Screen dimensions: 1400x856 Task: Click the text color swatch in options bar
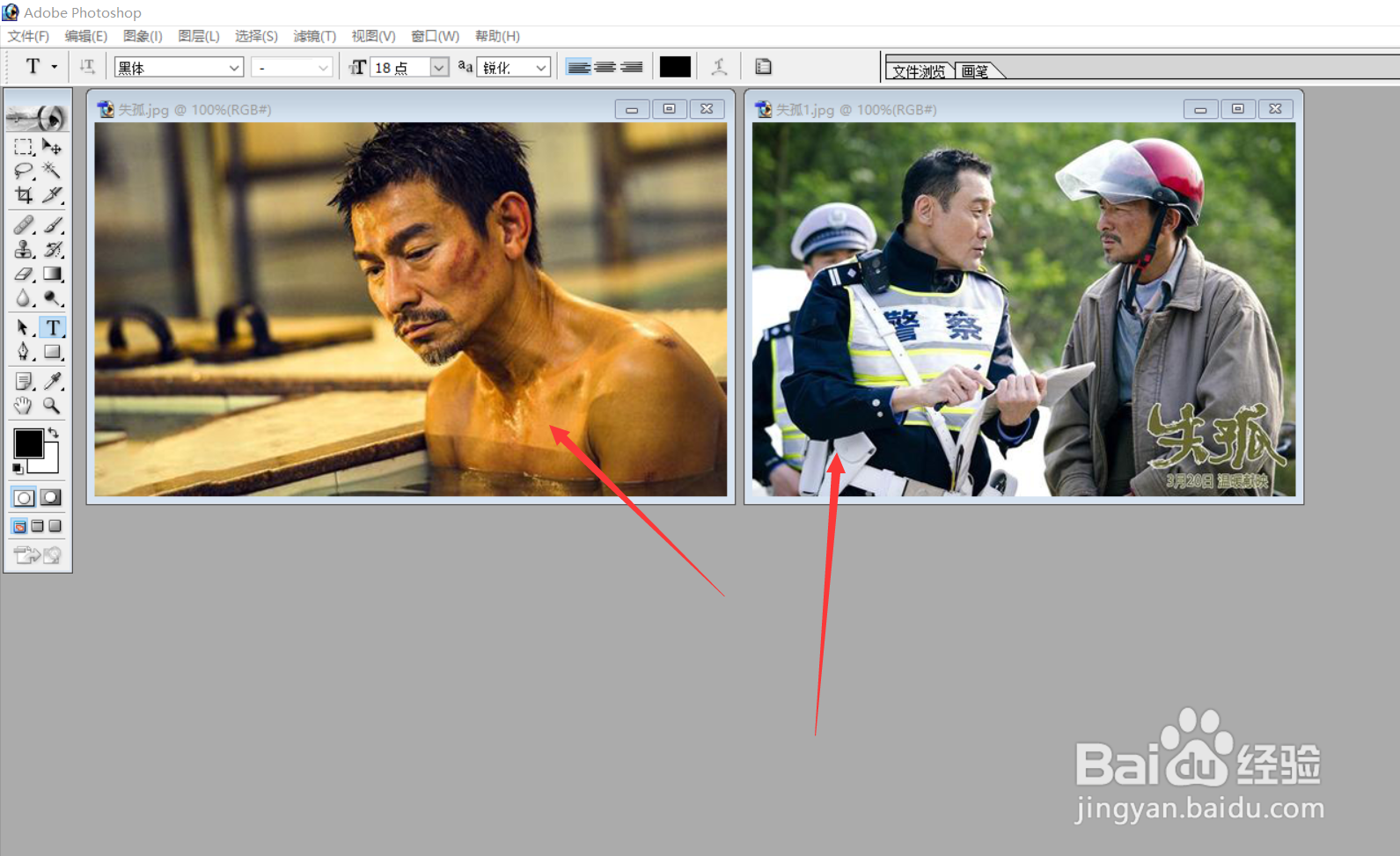(x=675, y=67)
